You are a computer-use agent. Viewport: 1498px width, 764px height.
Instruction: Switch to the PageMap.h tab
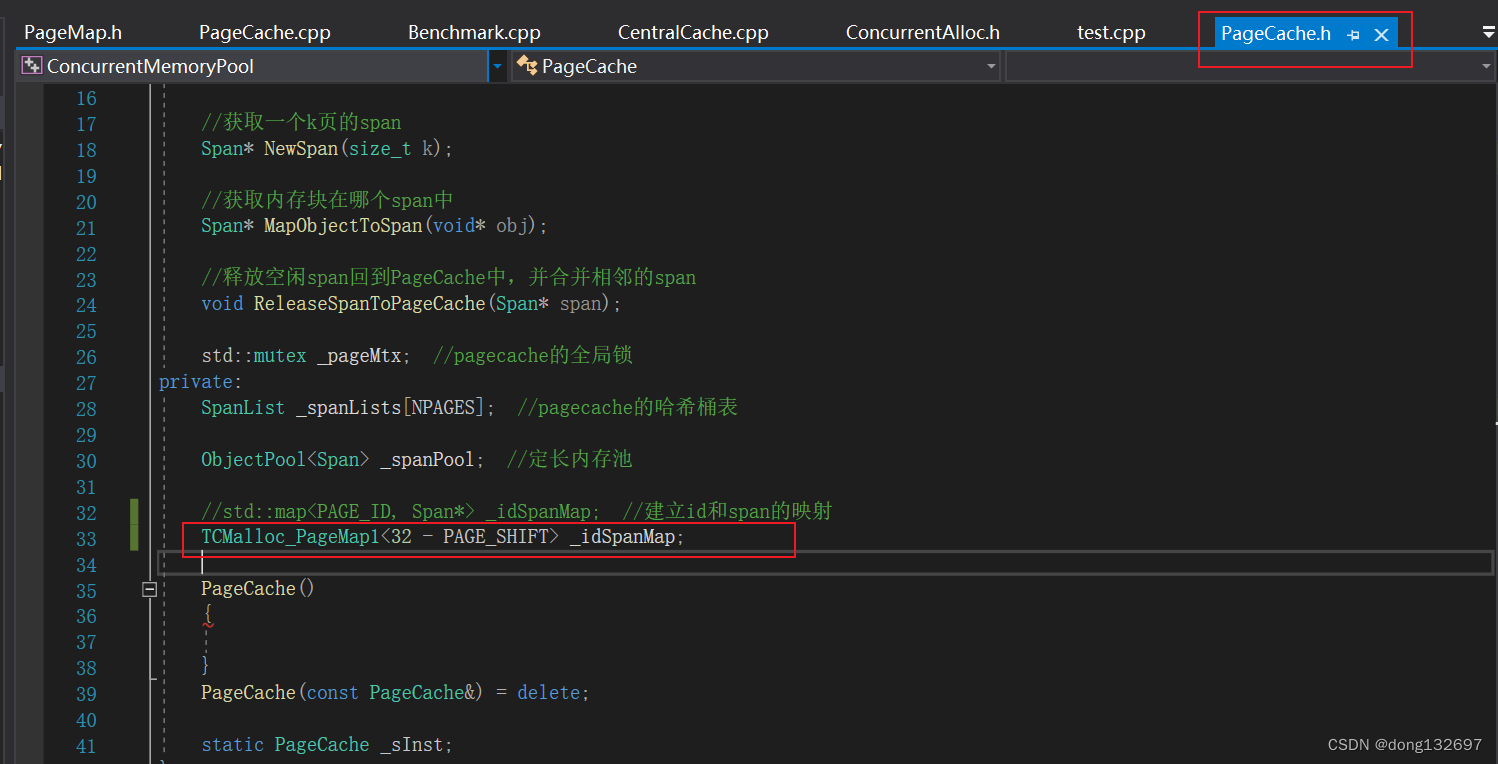73,32
